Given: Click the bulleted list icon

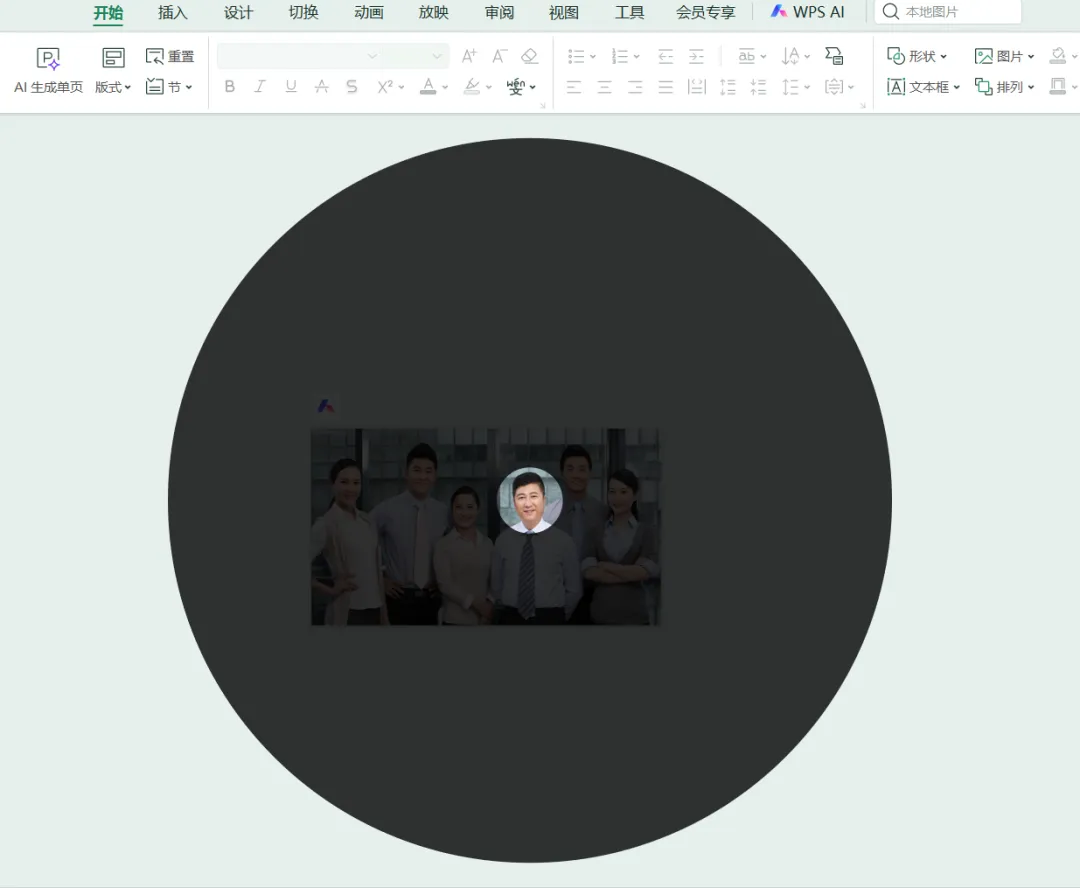Looking at the screenshot, I should coord(576,56).
